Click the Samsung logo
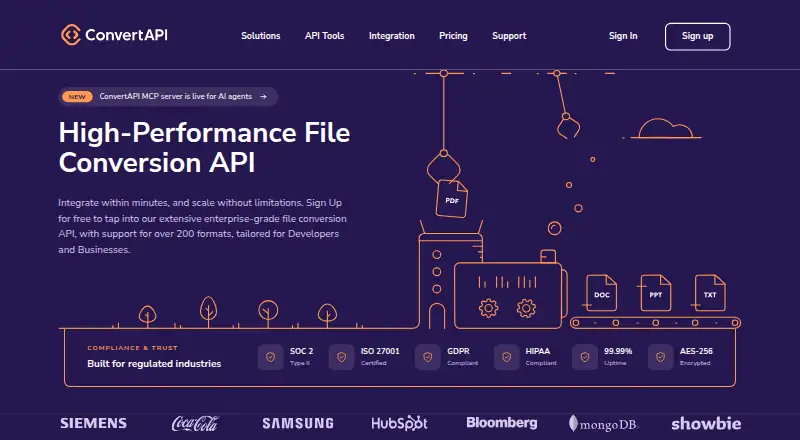Screen dimensions: 800x440 click(298, 423)
